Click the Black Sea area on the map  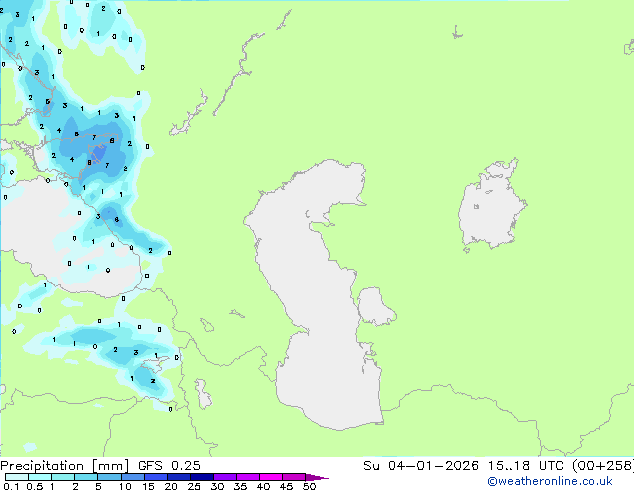[x=49, y=239]
